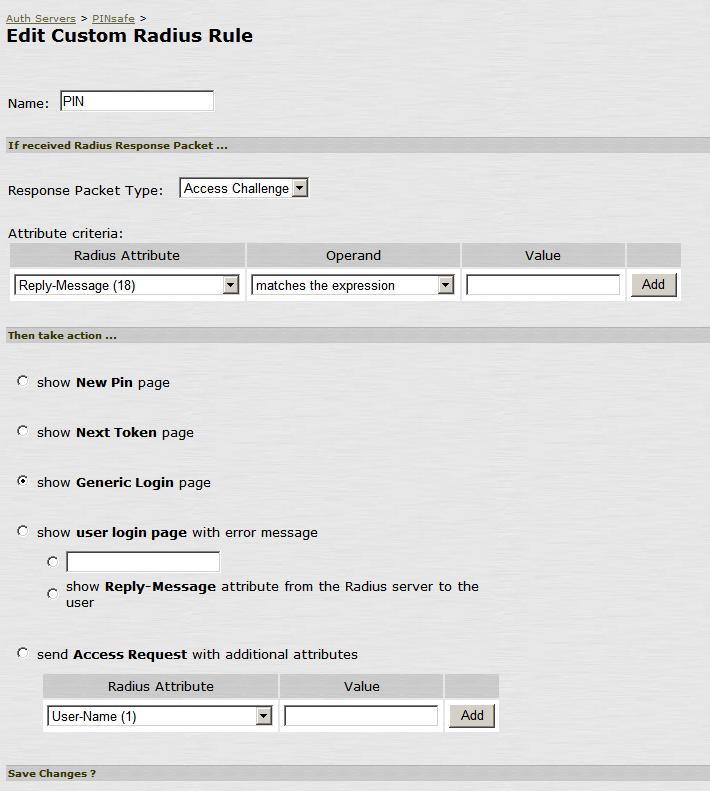Screen dimensions: 710x791
Task: Click the 'Then take action ...' section header
Action: tap(358, 335)
